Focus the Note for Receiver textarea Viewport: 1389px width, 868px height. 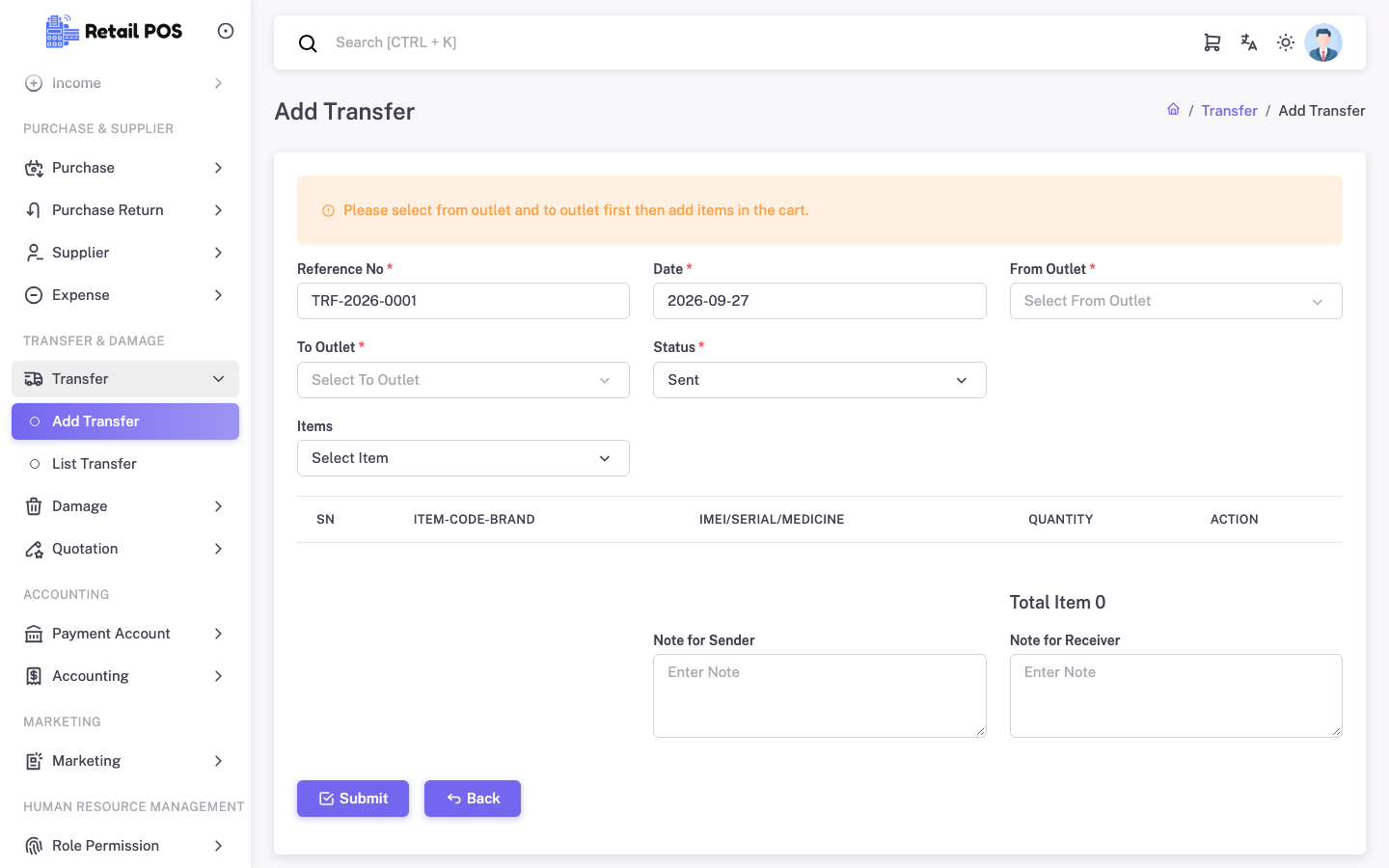(1176, 695)
